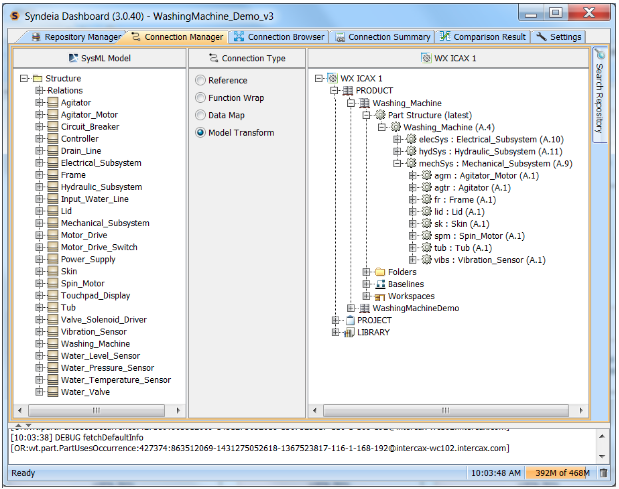The width and height of the screenshot is (619, 489).
Task: Click the Connection Type column header
Action: (247, 58)
